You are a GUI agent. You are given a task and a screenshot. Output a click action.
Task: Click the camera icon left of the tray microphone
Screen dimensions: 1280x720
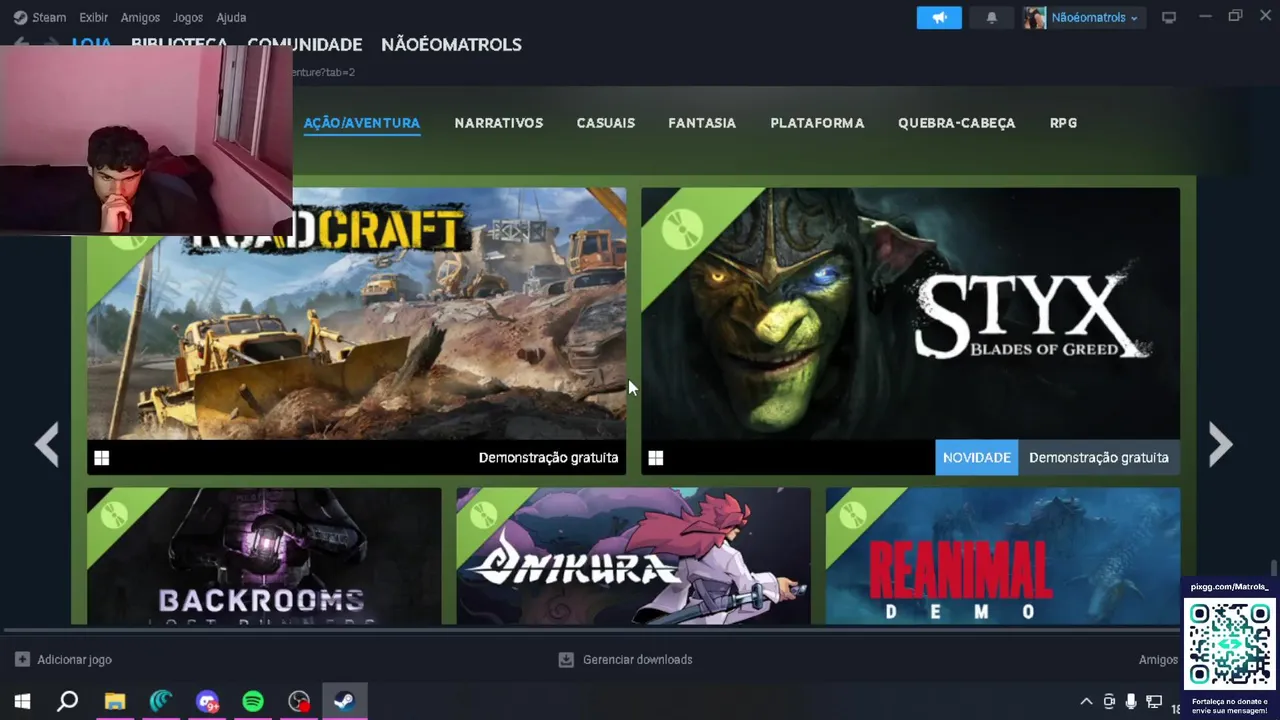click(x=1109, y=702)
